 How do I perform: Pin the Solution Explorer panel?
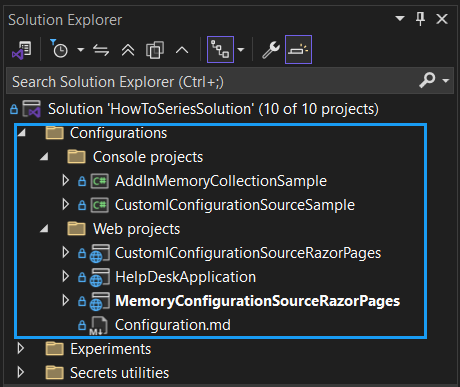[420, 19]
